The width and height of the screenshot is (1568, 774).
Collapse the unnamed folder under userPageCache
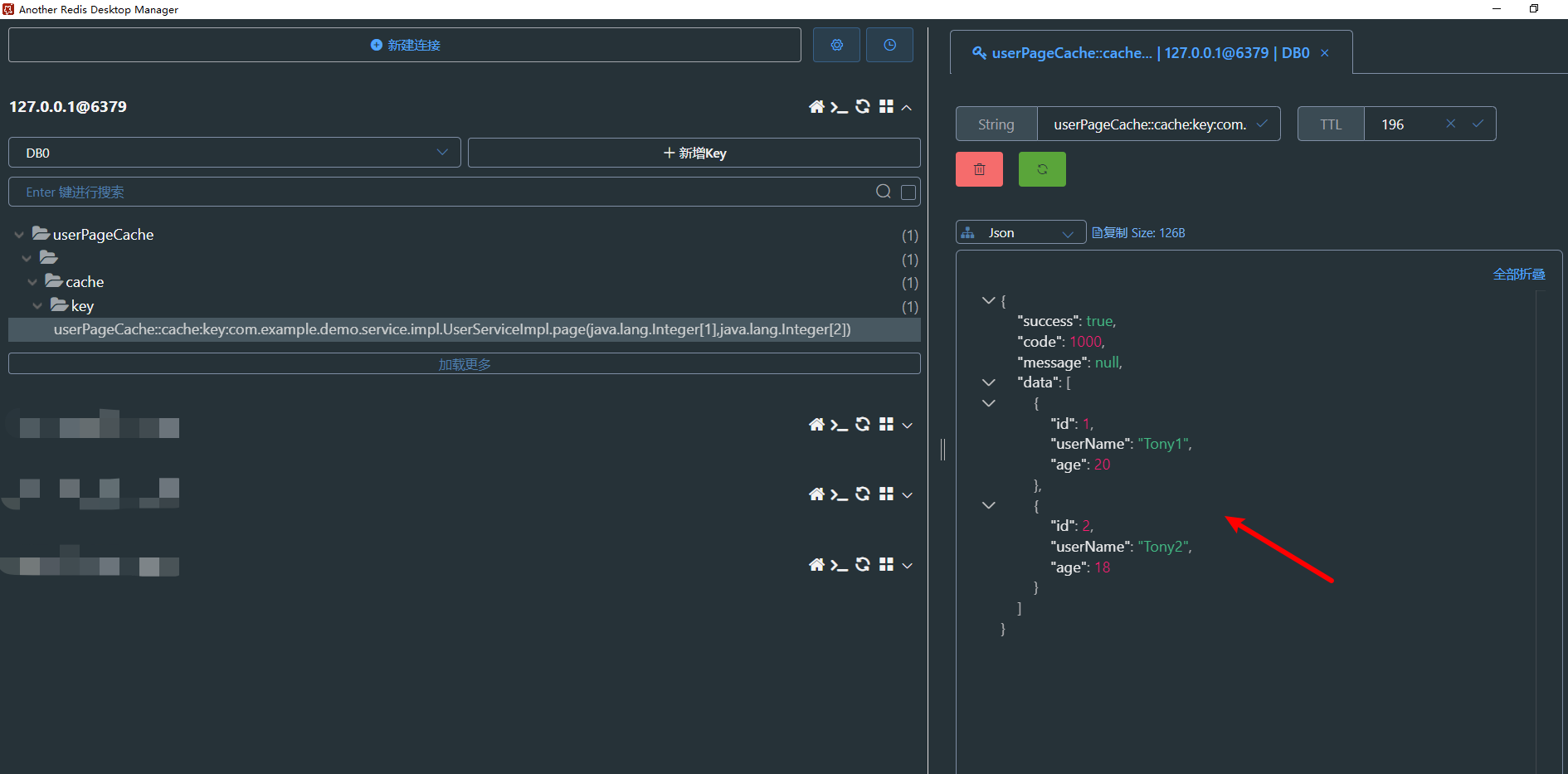[x=27, y=258]
